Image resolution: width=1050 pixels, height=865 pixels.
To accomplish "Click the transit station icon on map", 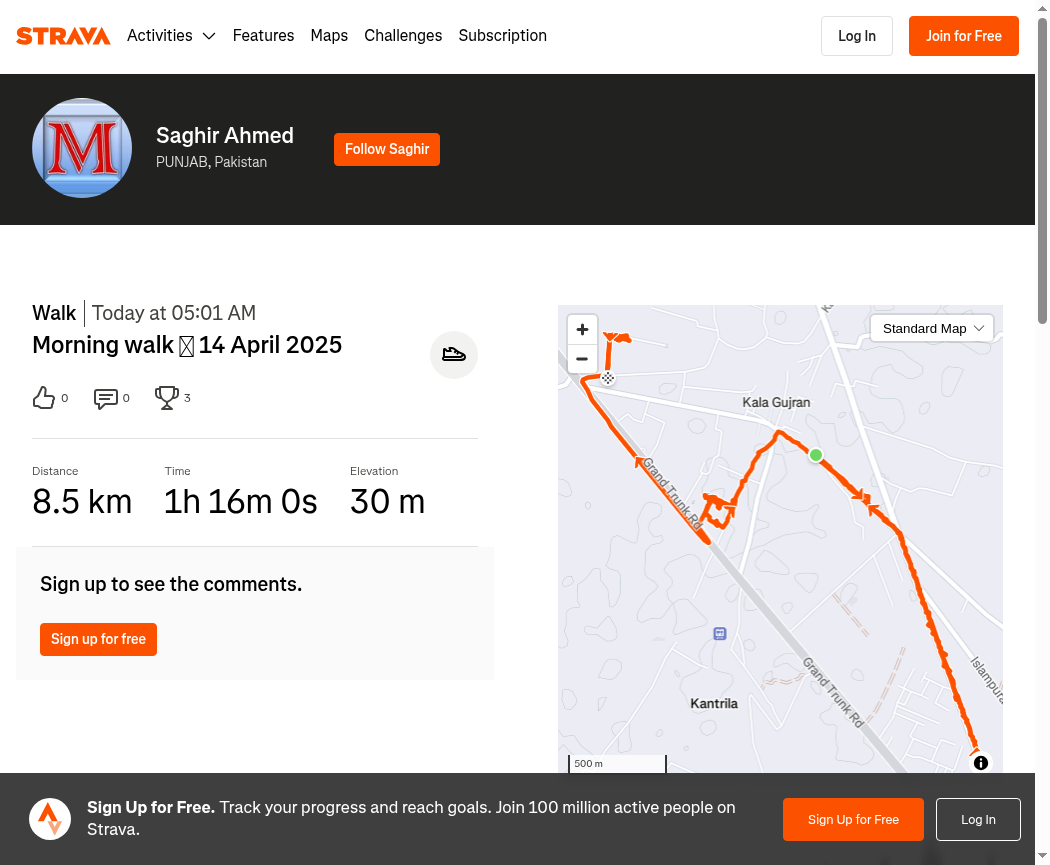I will pyautogui.click(x=720, y=633).
